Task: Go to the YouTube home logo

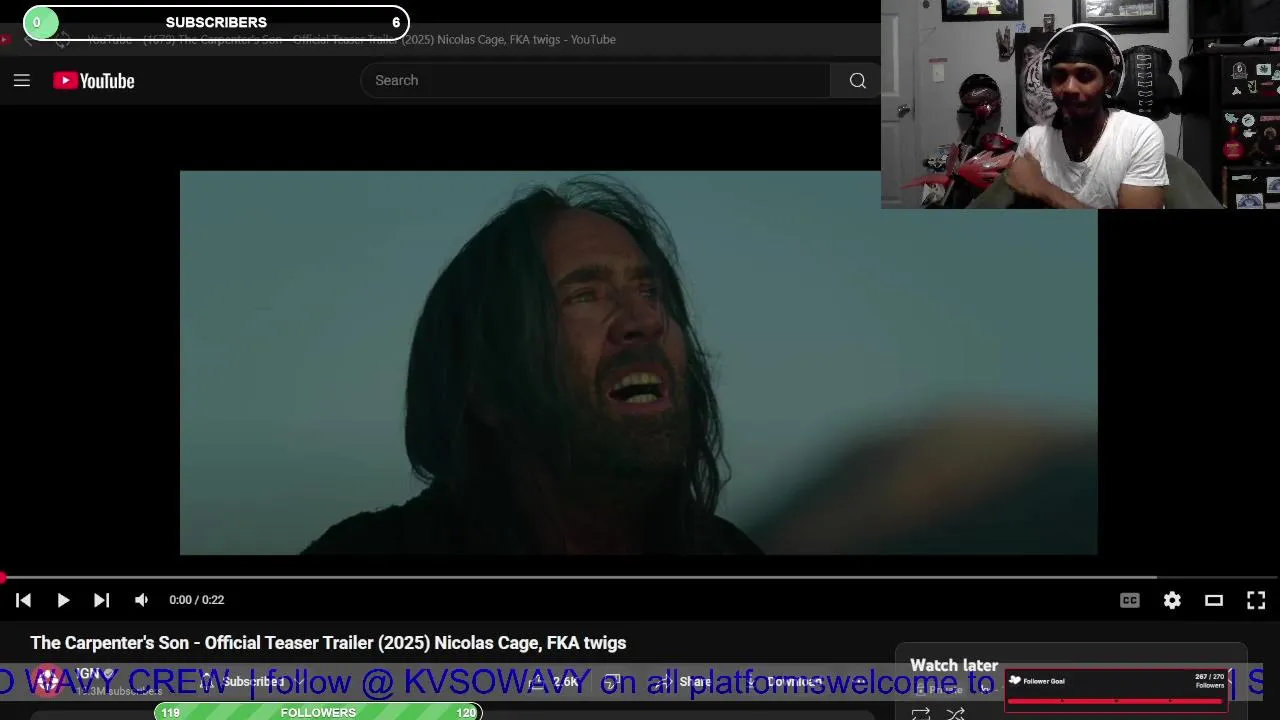Action: (94, 81)
